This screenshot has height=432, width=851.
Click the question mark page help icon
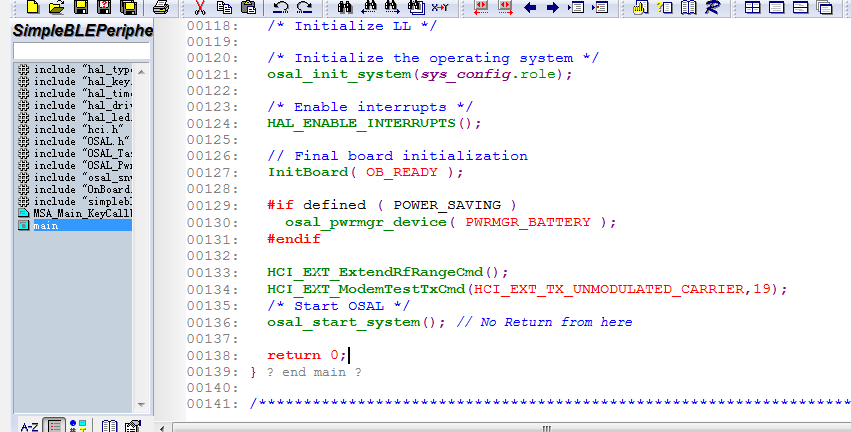(x=664, y=7)
